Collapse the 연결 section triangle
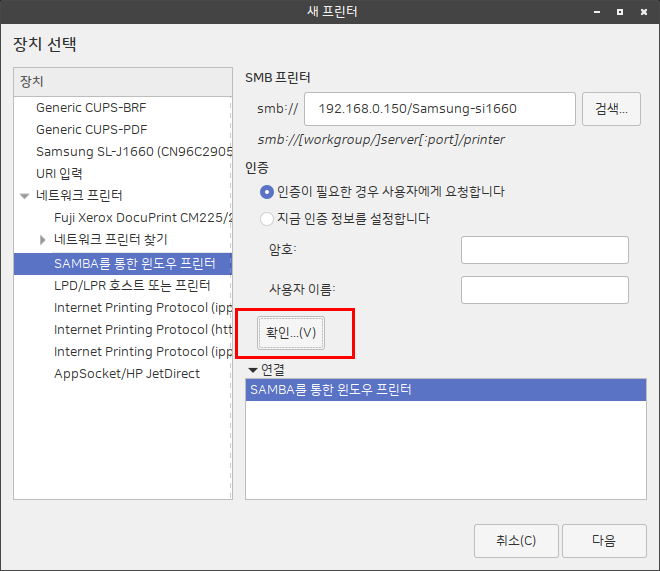 pyautogui.click(x=253, y=369)
